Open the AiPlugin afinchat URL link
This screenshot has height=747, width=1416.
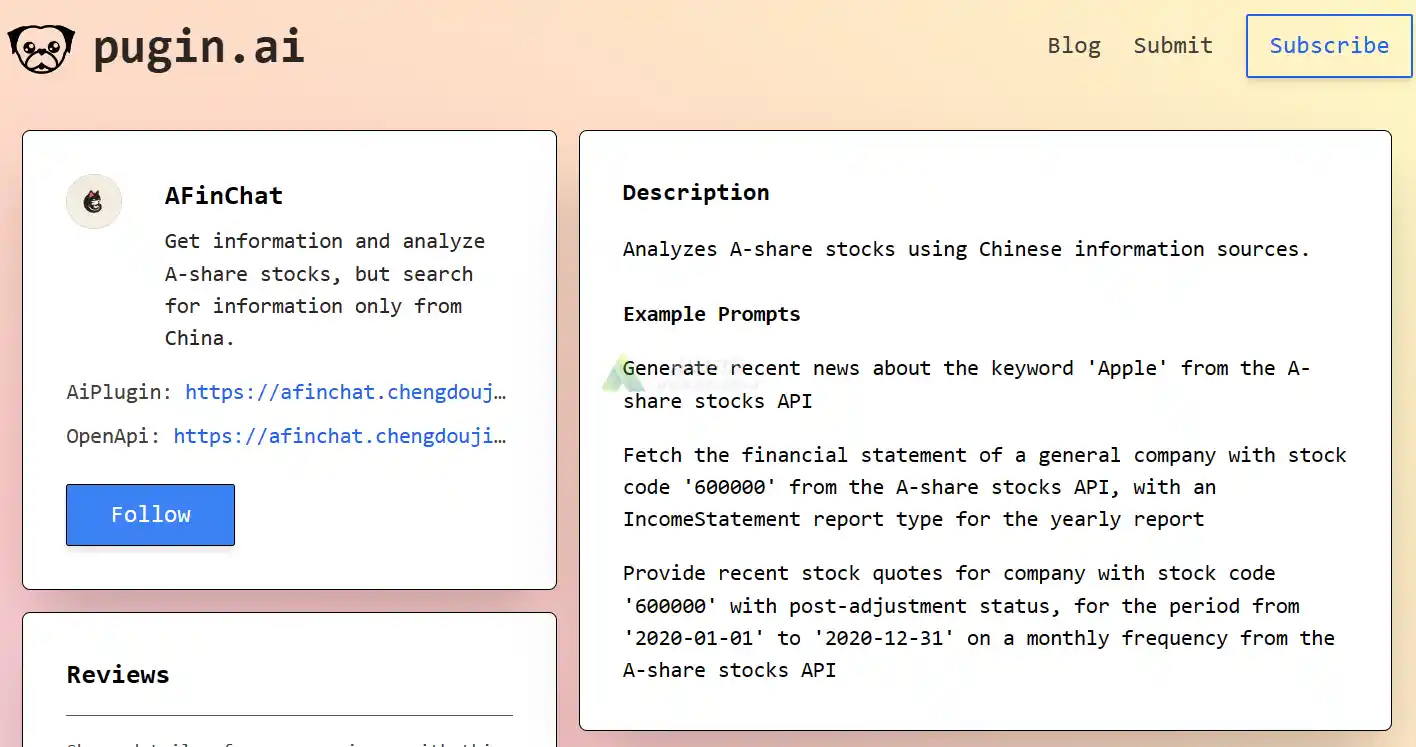point(346,392)
